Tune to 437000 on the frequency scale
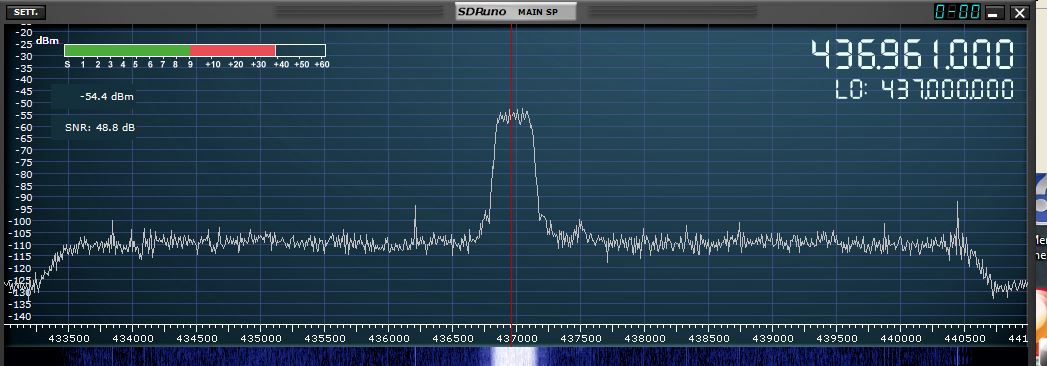The image size is (1047, 366). pyautogui.click(x=516, y=339)
